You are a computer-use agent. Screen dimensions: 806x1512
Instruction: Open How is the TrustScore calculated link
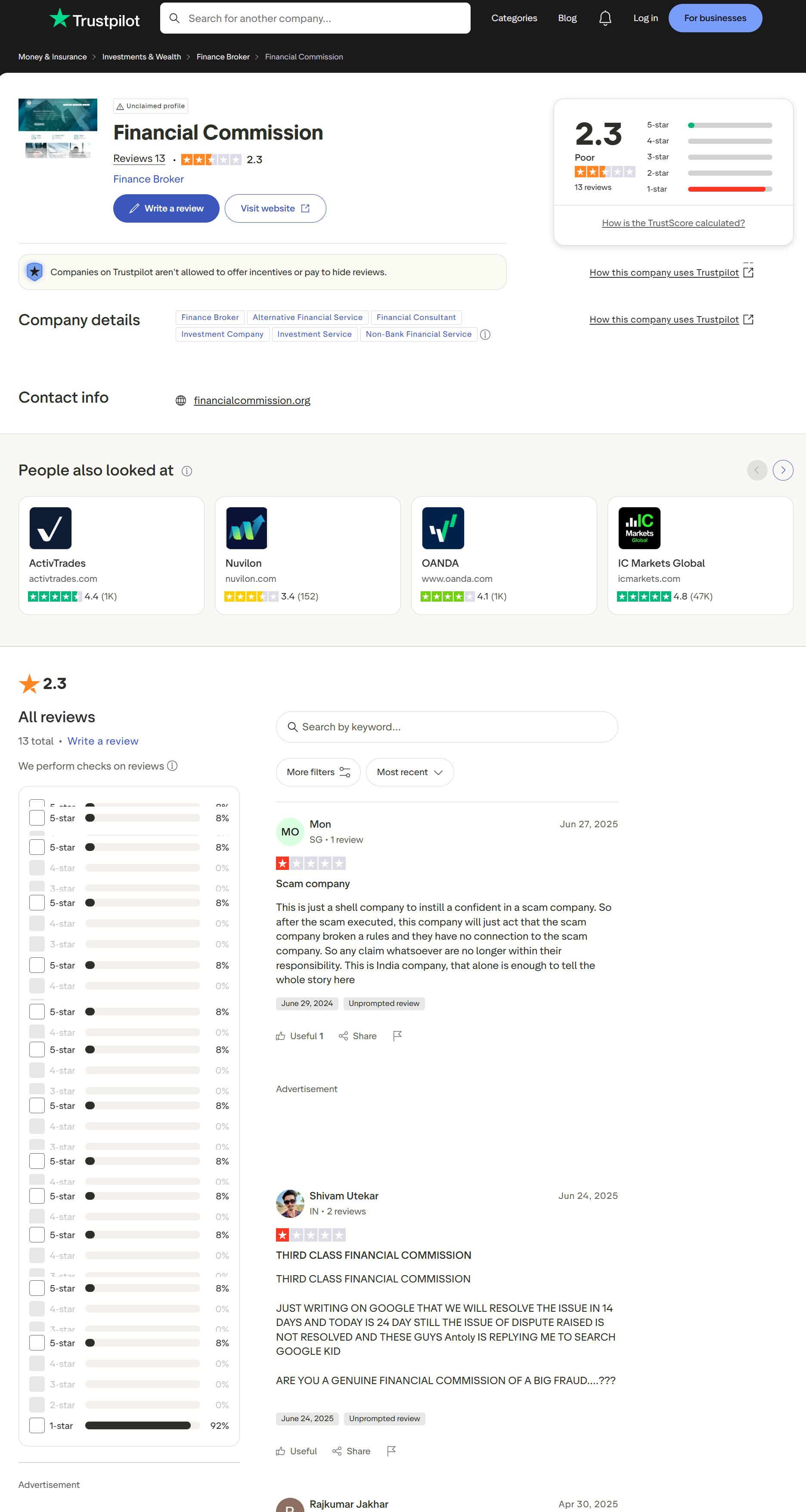(673, 223)
